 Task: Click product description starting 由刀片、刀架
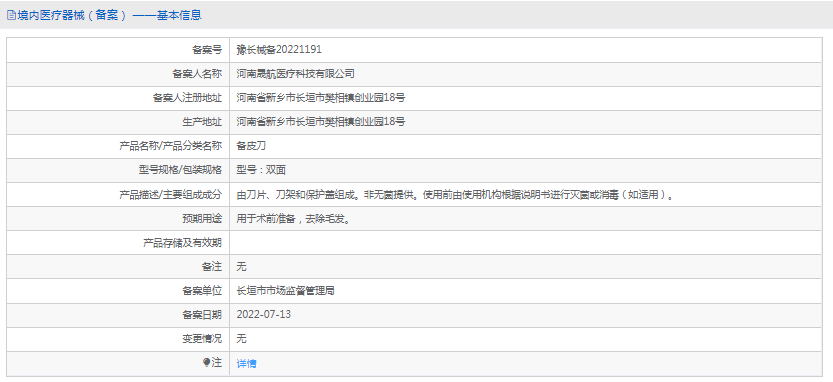click(x=455, y=194)
